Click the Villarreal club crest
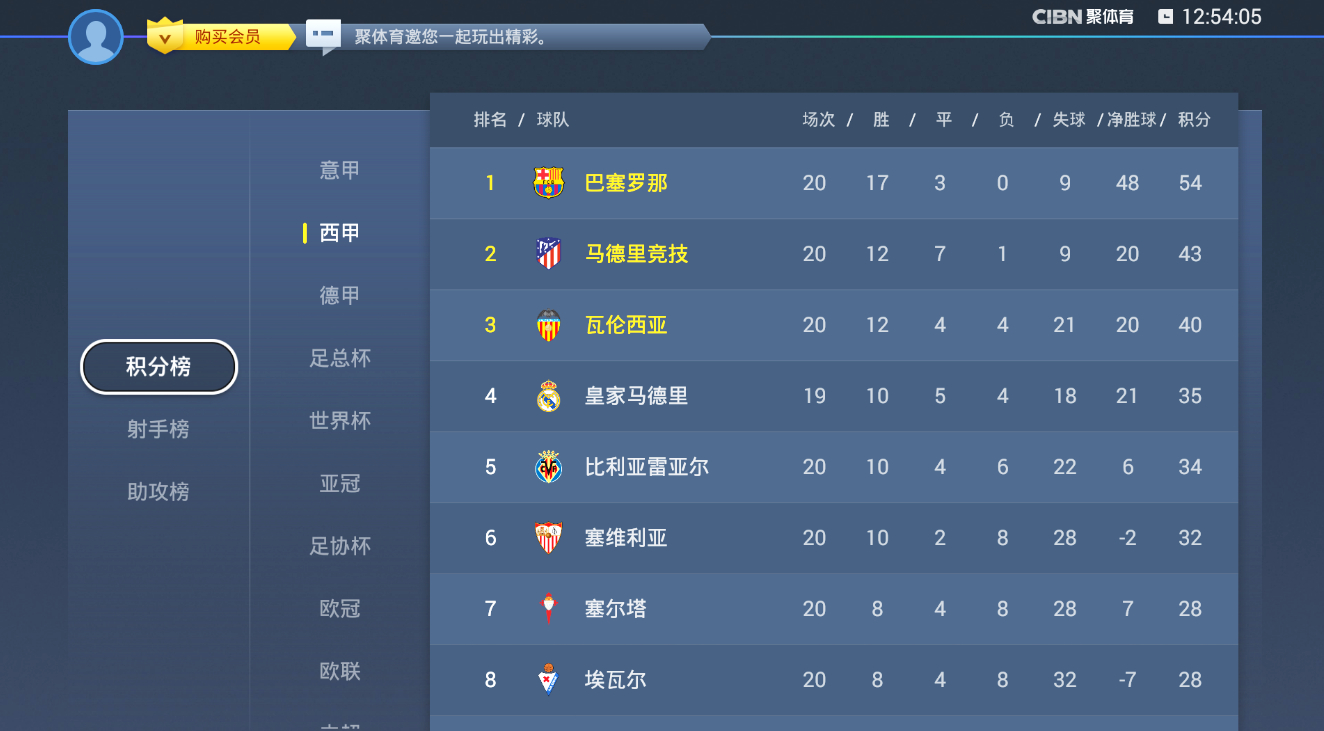 (x=548, y=467)
